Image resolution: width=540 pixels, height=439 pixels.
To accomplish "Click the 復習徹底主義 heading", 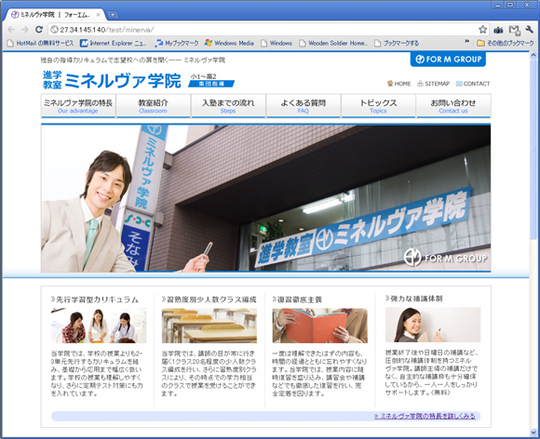I will [x=297, y=300].
